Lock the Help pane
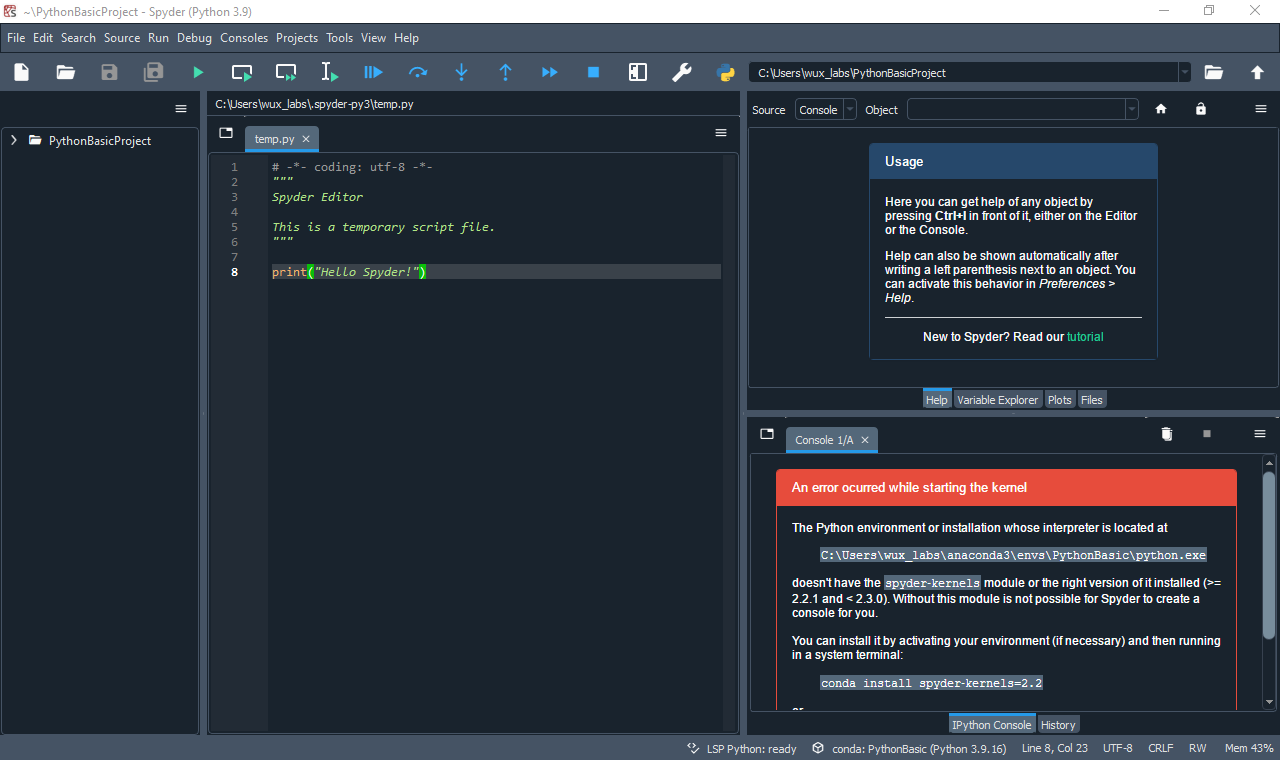1280x760 pixels. (x=1201, y=109)
